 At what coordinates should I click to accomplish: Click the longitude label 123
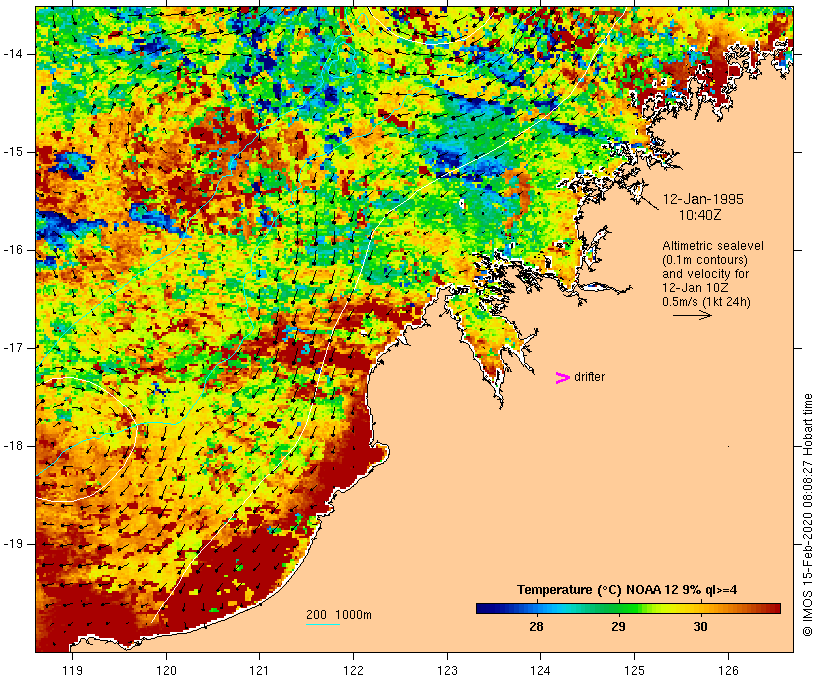pyautogui.click(x=447, y=670)
